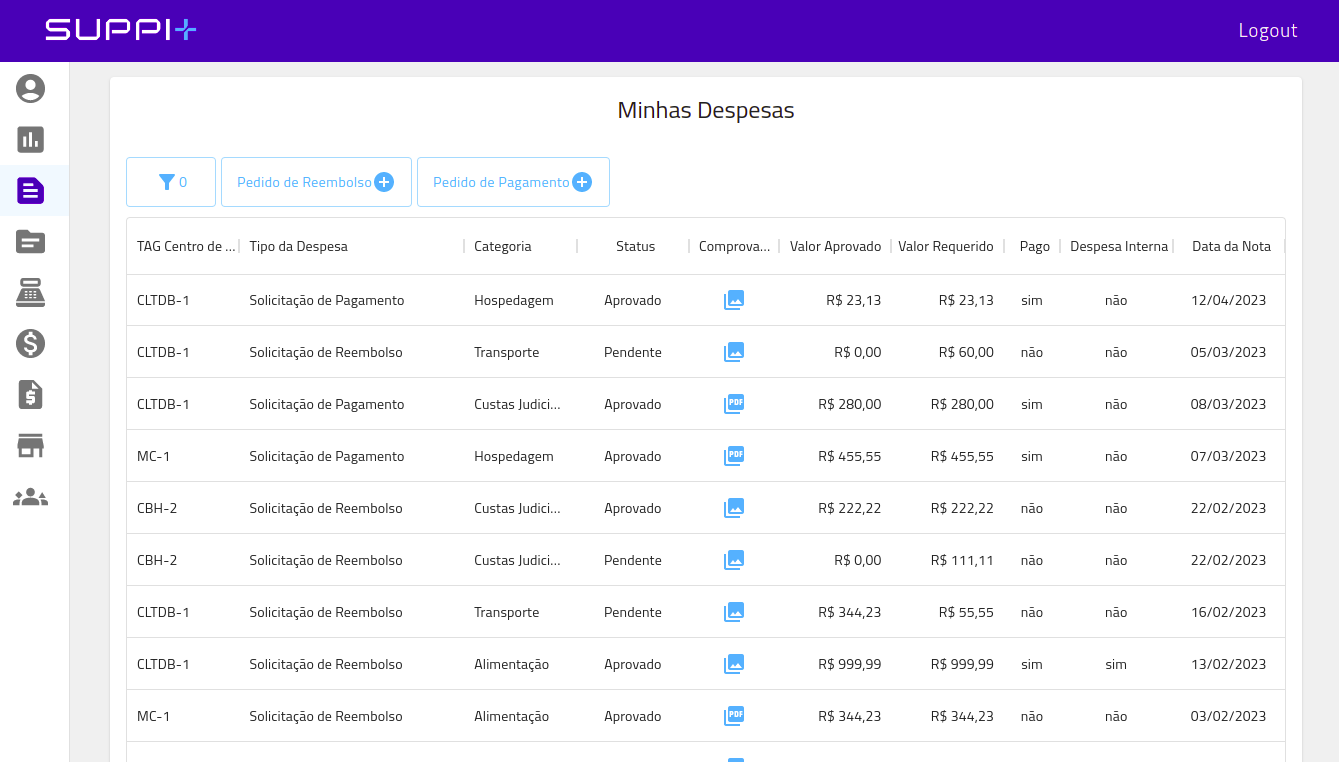Select the document expenses sidebar icon
Viewport: 1339px width, 762px height.
click(x=31, y=191)
